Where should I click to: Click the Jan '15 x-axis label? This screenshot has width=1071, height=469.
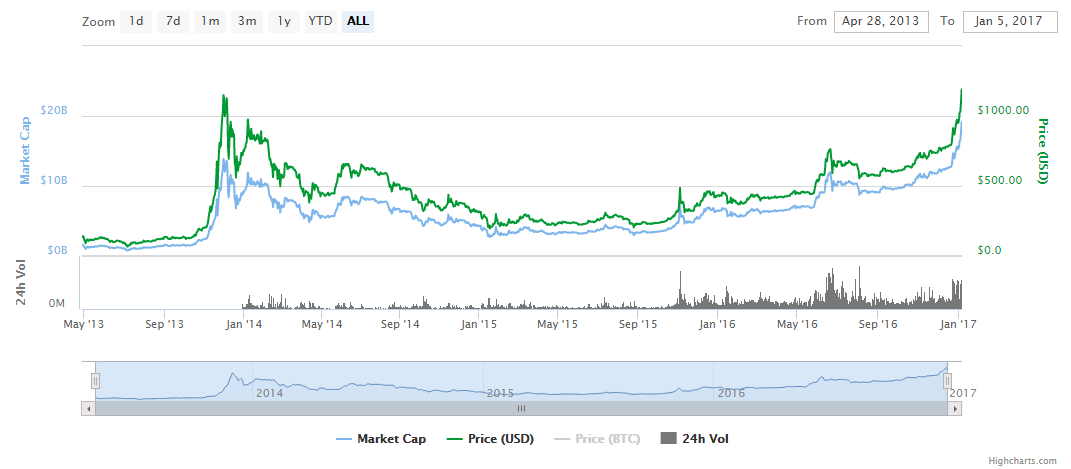click(479, 324)
